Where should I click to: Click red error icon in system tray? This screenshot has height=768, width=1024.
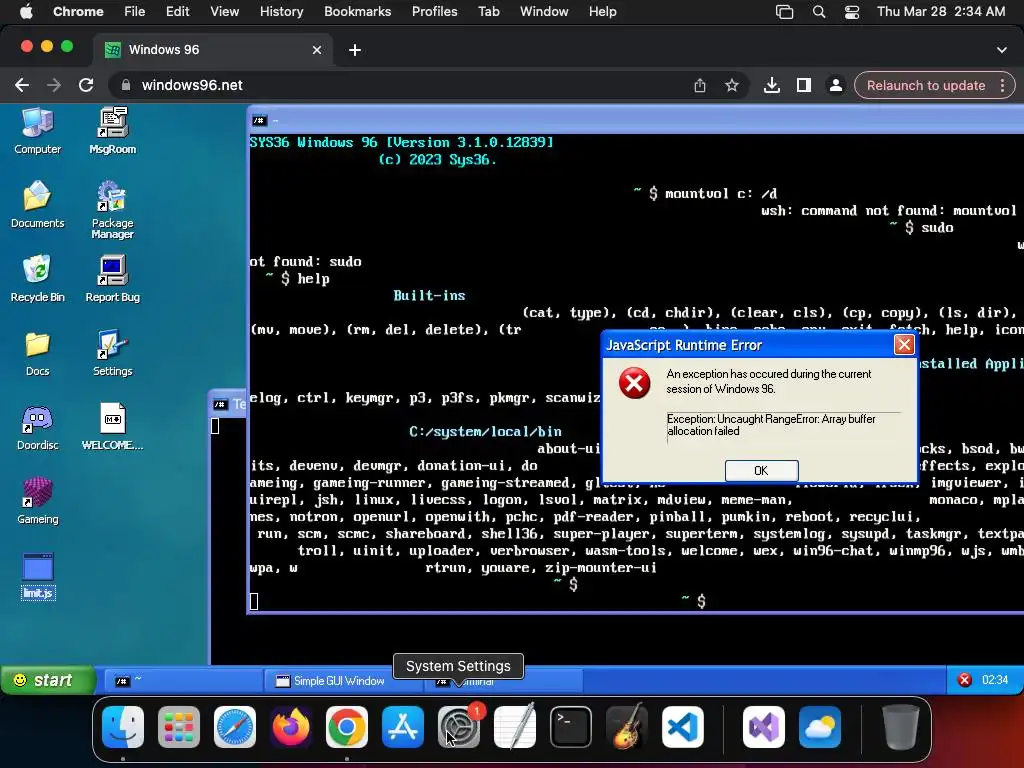pos(965,680)
